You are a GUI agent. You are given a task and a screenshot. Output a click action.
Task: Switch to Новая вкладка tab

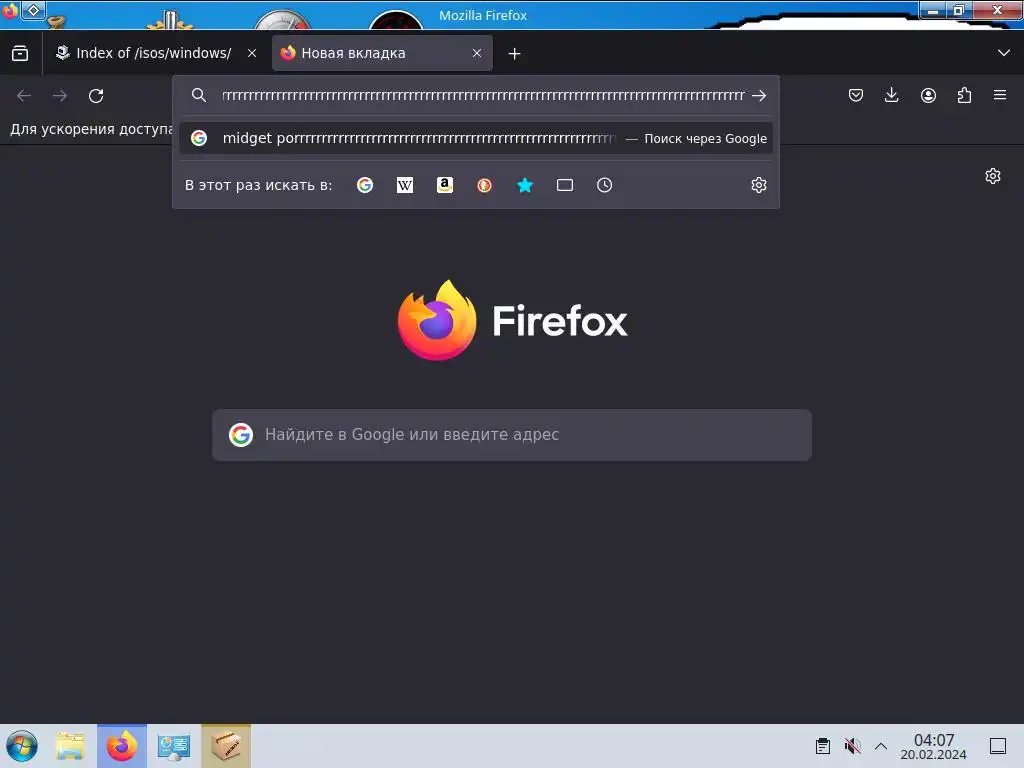[382, 53]
